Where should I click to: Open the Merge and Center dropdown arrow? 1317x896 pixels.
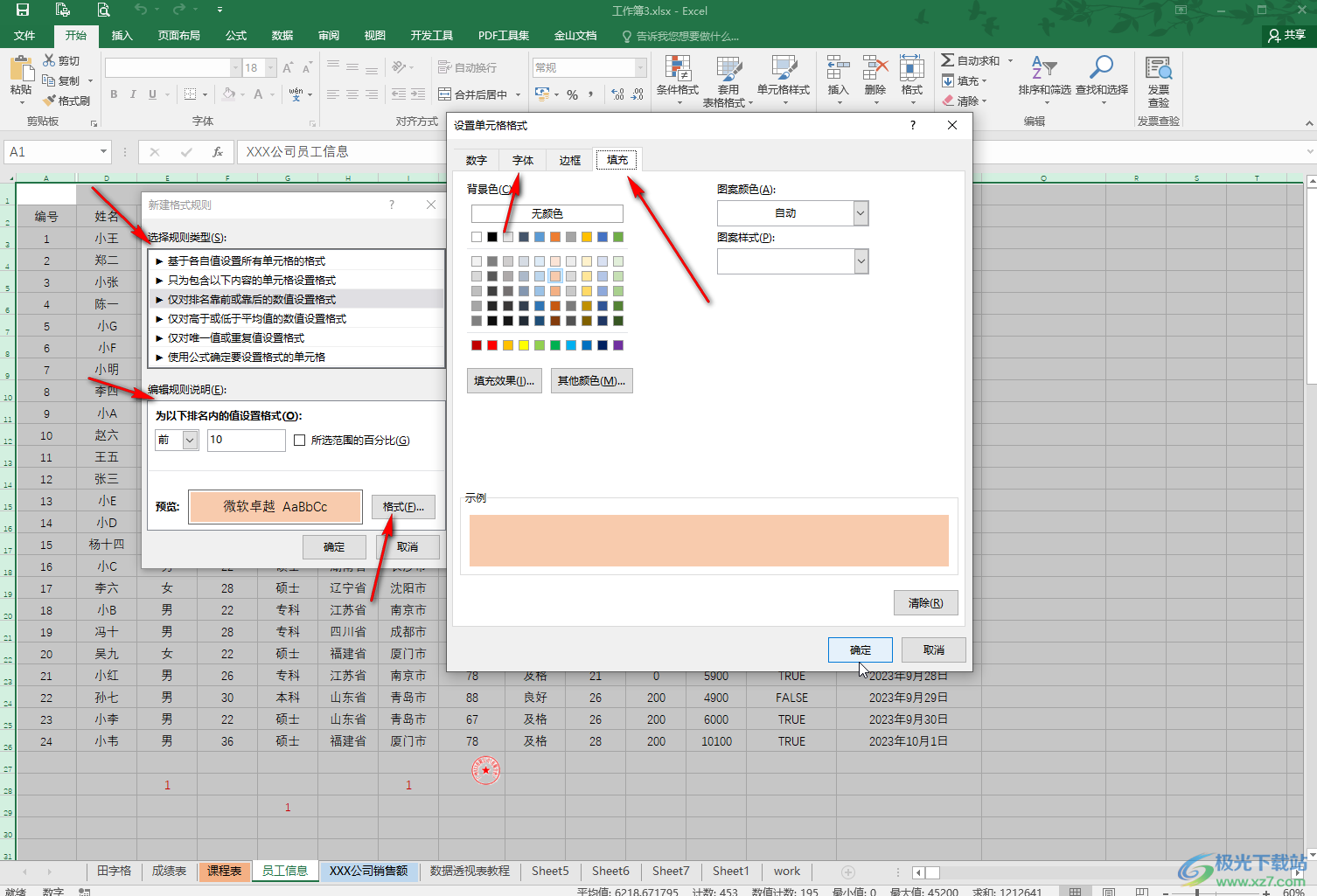click(518, 94)
